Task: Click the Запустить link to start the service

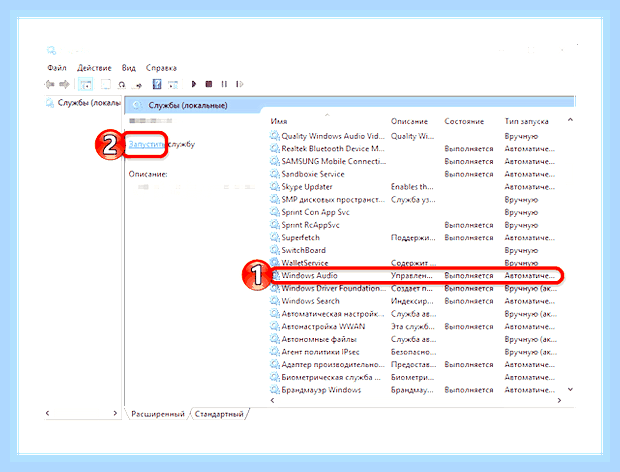Action: 147,144
